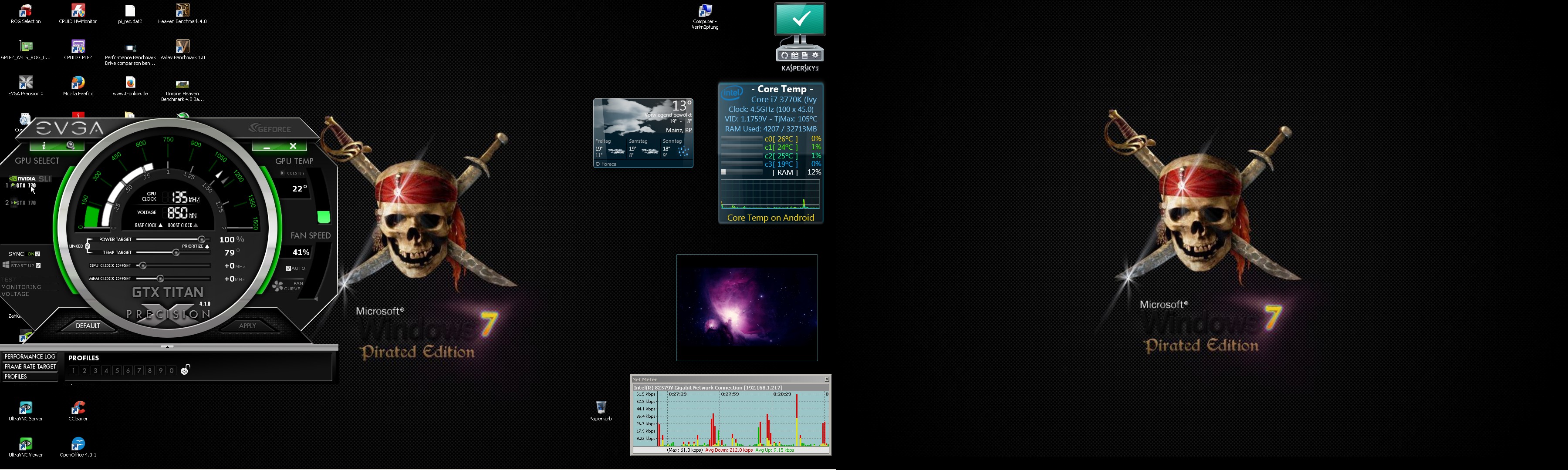Click the MEM CLOCK OFFSET slider handle
This screenshot has width=1568, height=470.
[160, 279]
